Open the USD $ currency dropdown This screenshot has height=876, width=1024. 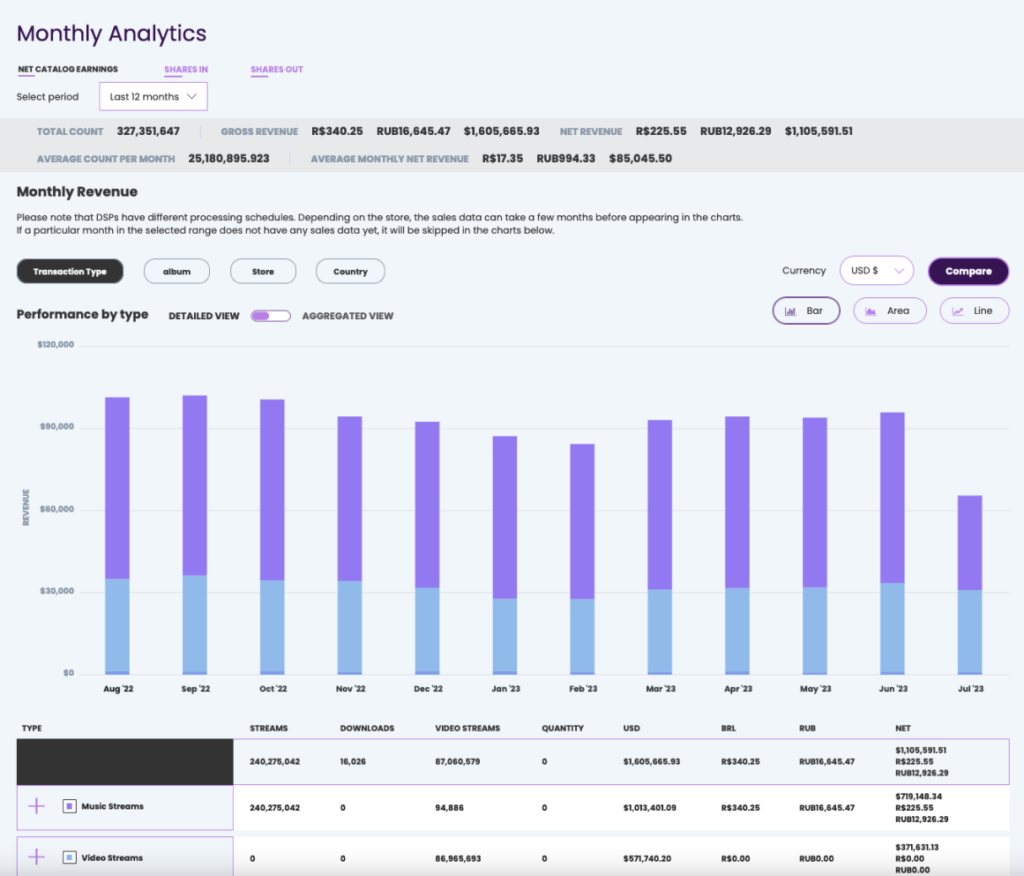pos(877,271)
